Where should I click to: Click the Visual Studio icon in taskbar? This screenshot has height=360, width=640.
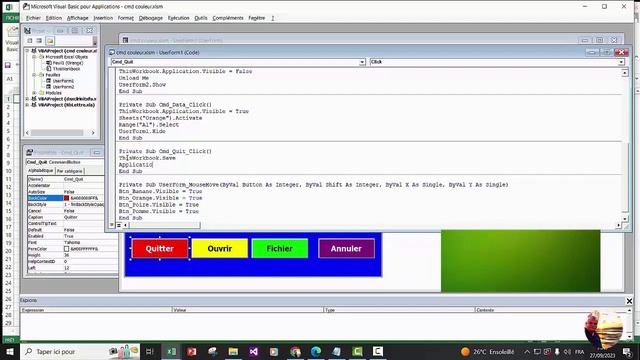click(253, 351)
